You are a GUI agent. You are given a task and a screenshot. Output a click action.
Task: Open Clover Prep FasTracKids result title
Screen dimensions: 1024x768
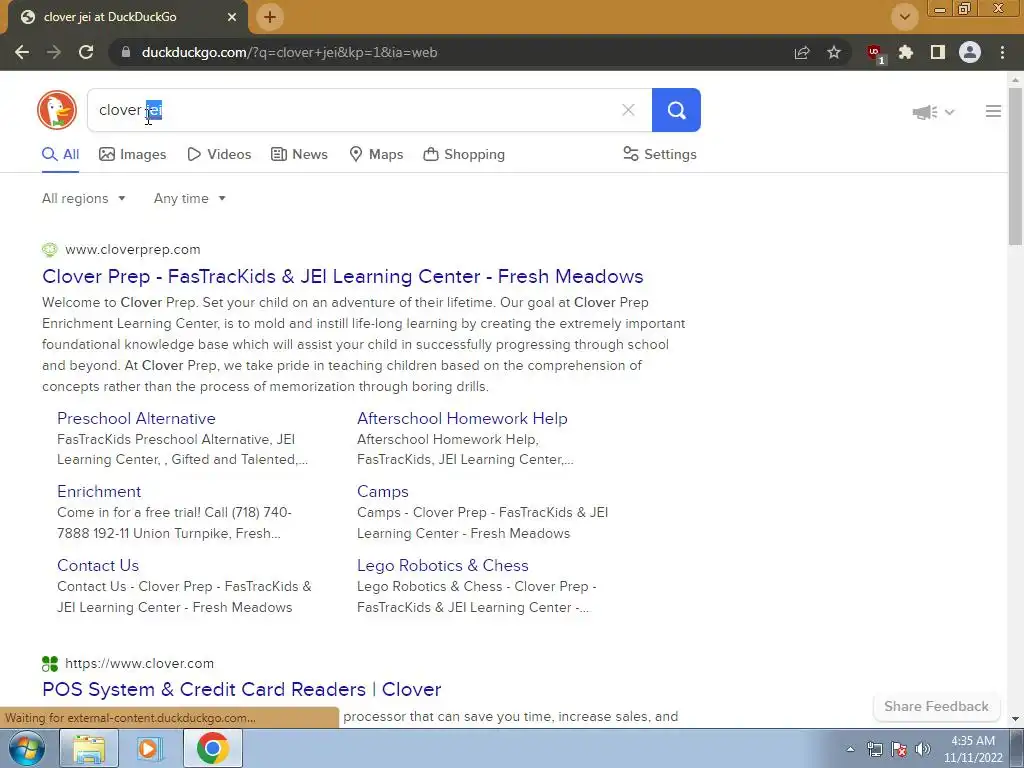pyautogui.click(x=343, y=276)
